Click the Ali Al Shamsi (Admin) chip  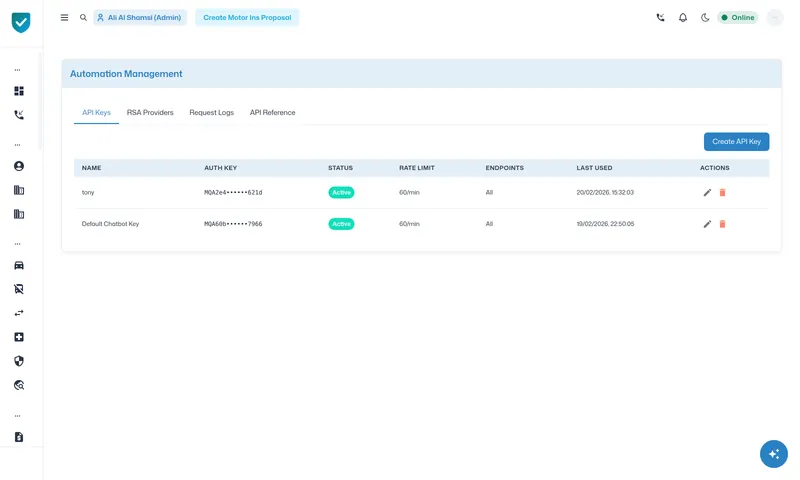coord(140,17)
